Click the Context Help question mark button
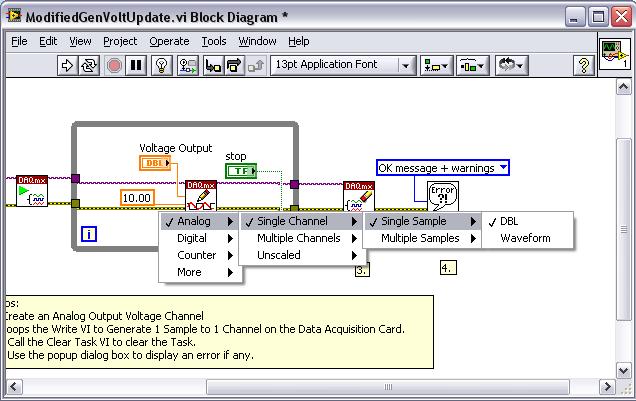636x401 pixels. point(584,65)
